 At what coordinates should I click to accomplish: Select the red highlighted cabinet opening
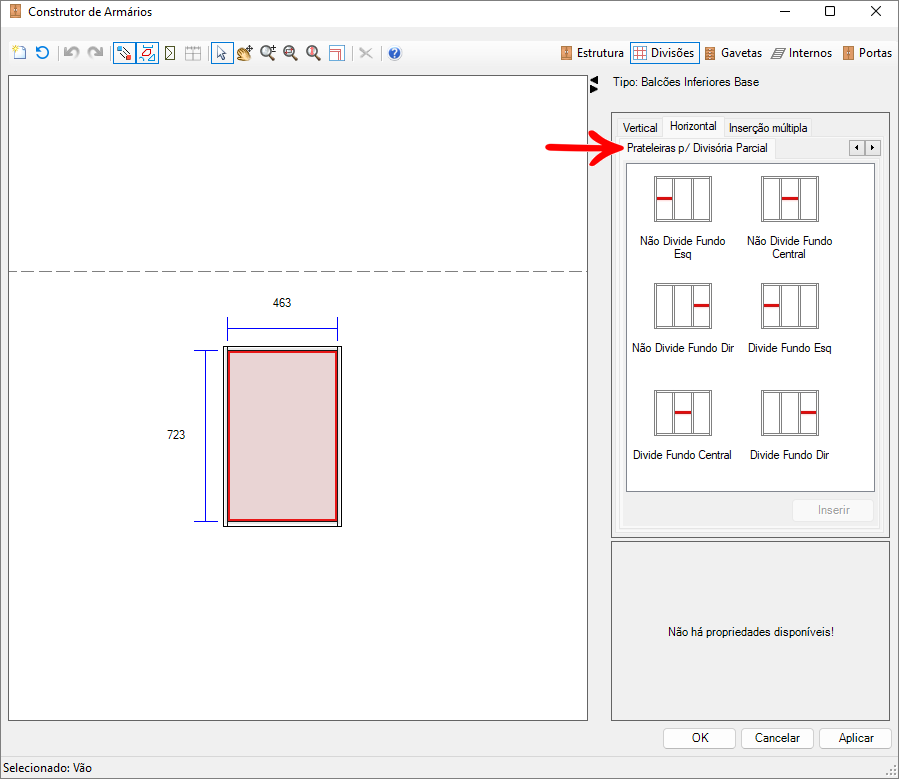[282, 437]
